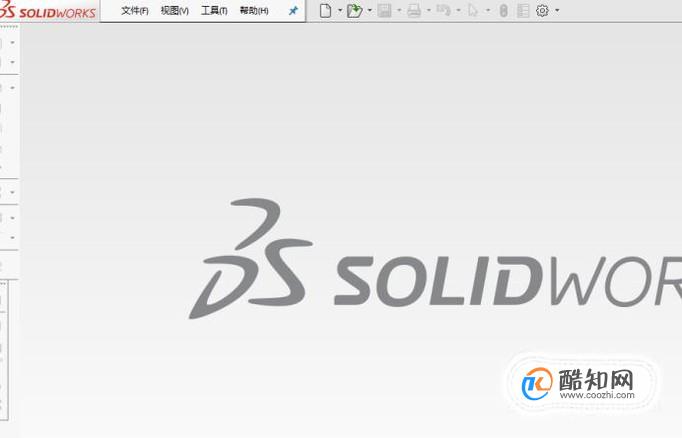Pin the menu bar with the pushpin icon
The image size is (682, 438).
[294, 10]
